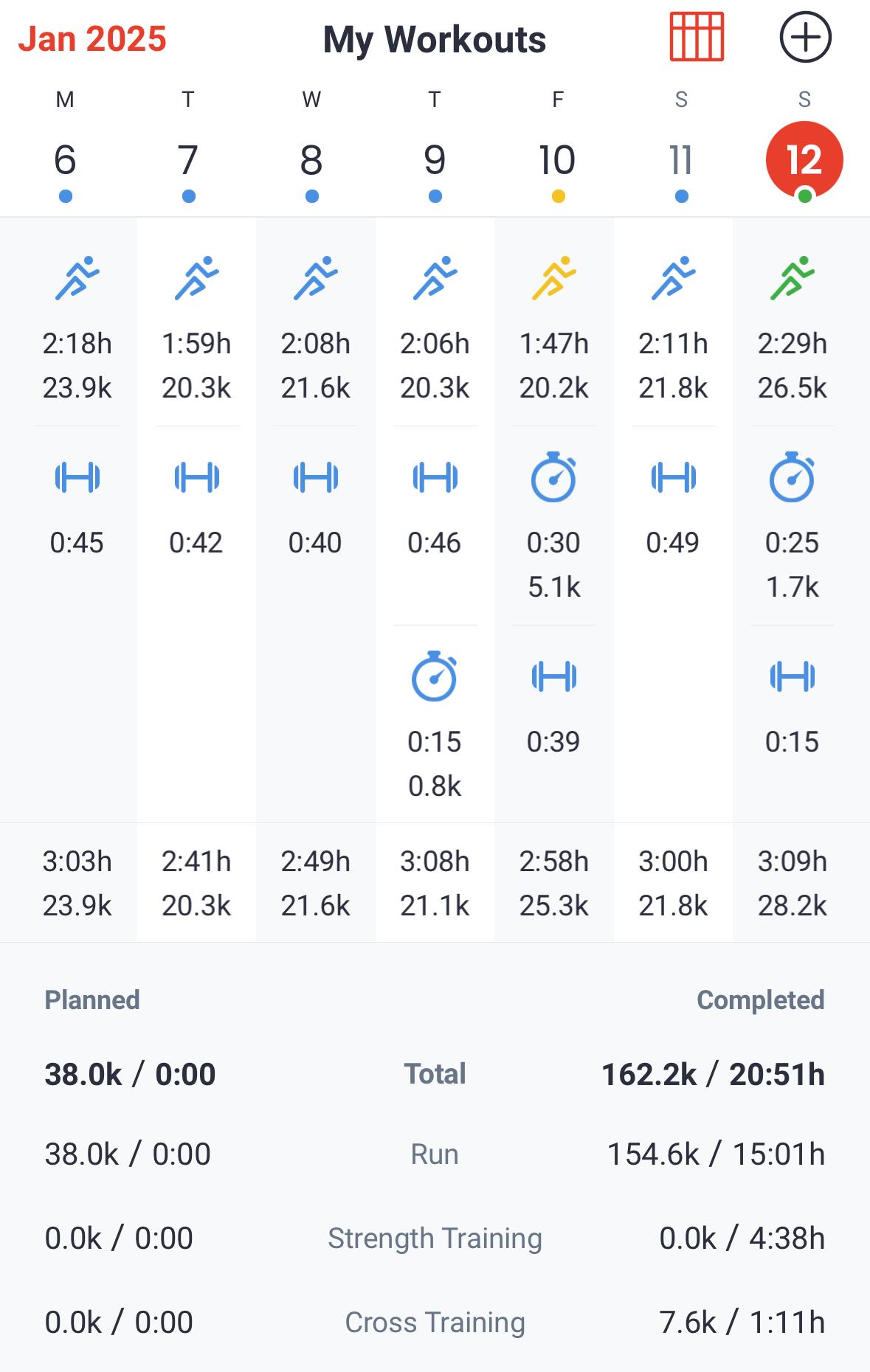The width and height of the screenshot is (870, 1372).
Task: Select highlighted Sunday 12 date circle
Action: point(804,160)
